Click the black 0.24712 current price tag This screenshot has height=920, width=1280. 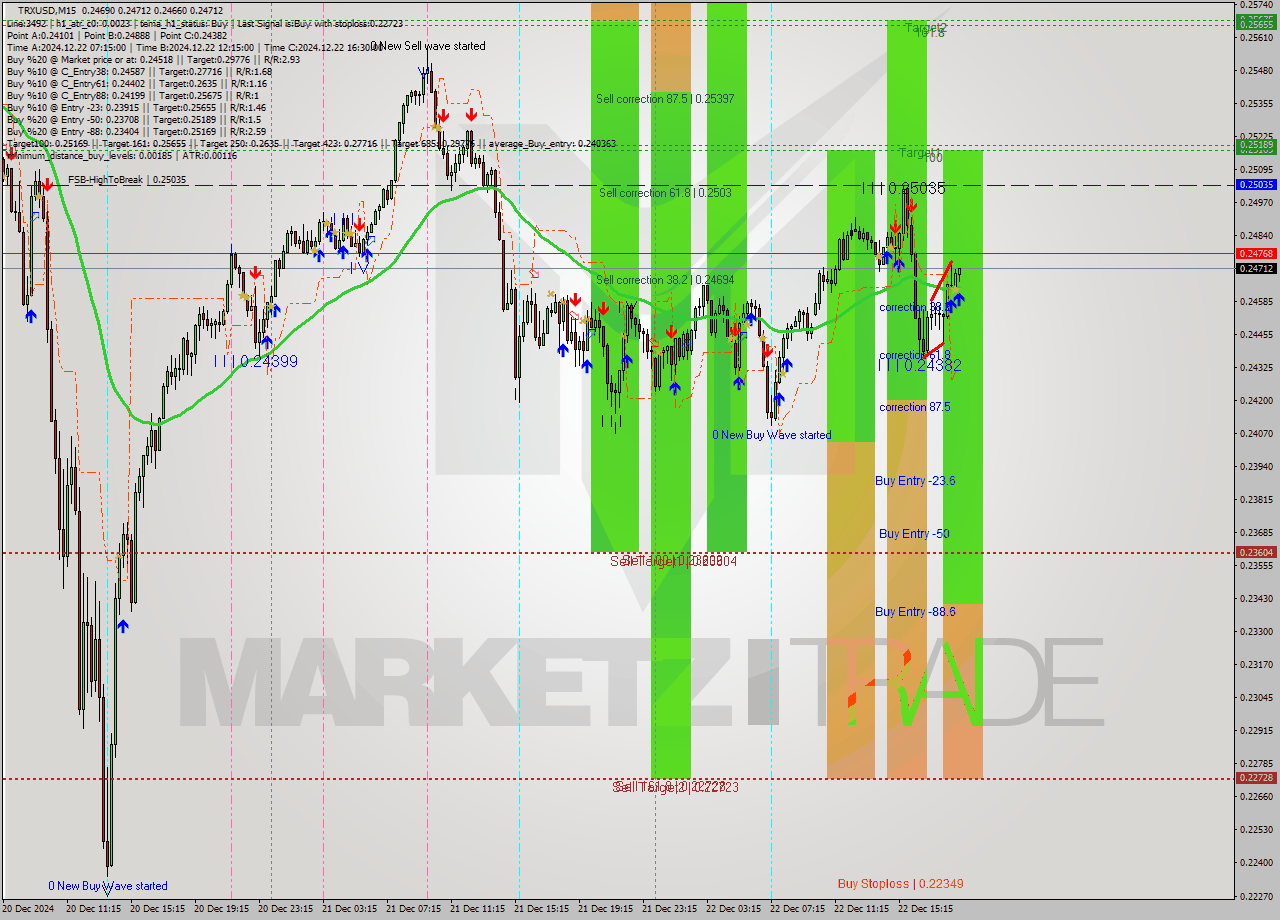pos(1257,268)
